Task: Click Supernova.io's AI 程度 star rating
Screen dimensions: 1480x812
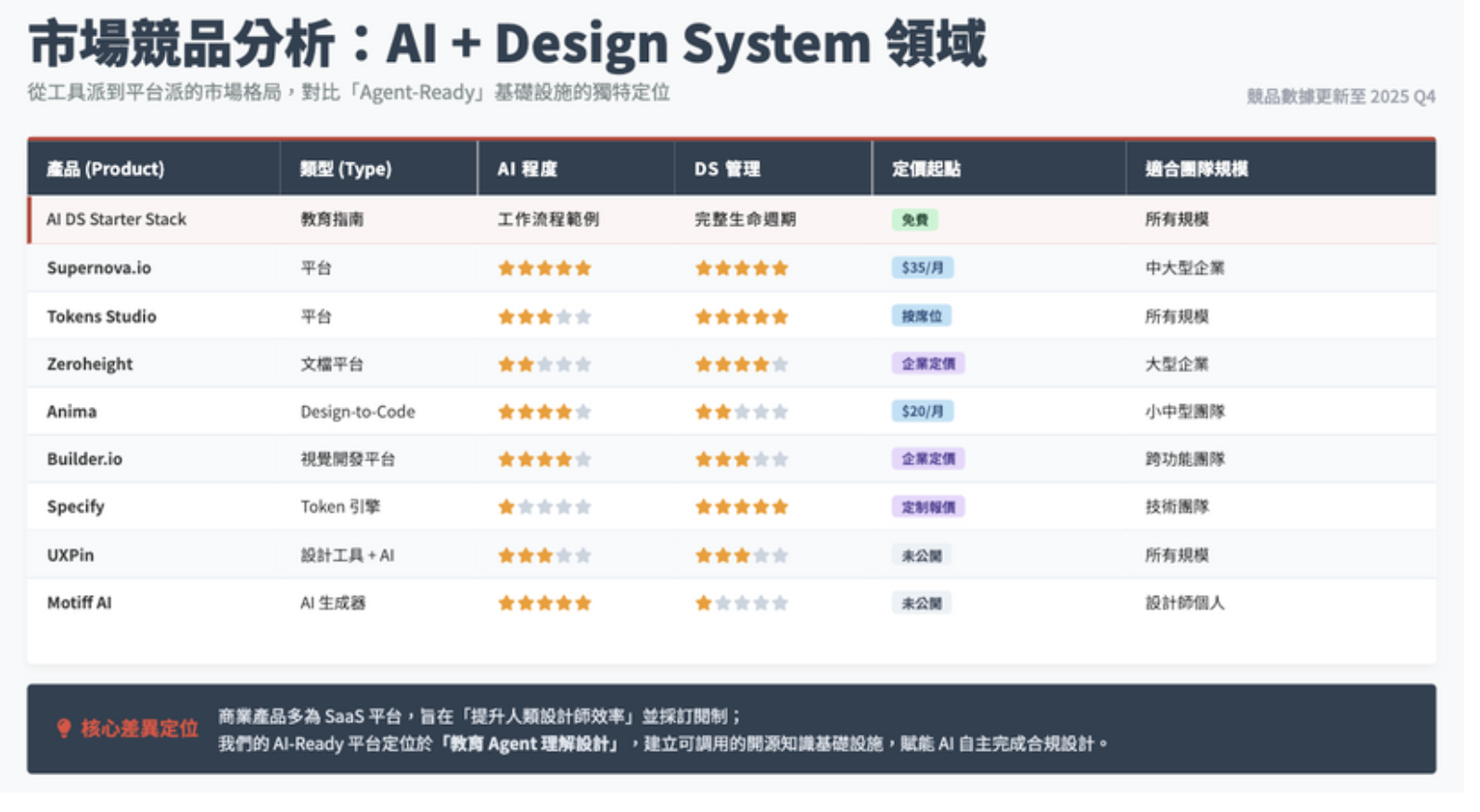Action: coord(544,269)
